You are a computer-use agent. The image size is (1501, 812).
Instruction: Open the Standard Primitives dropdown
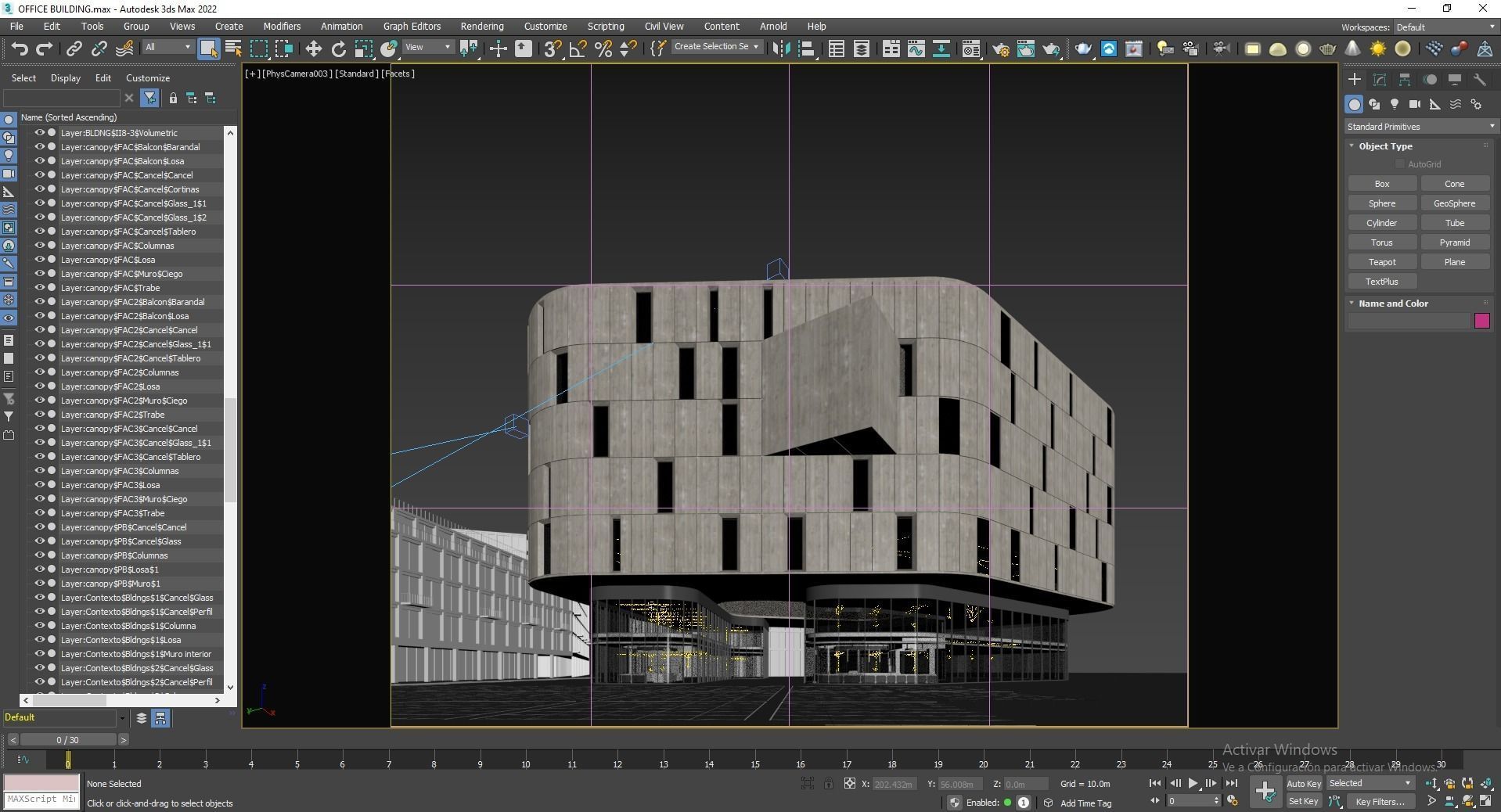coord(1420,127)
